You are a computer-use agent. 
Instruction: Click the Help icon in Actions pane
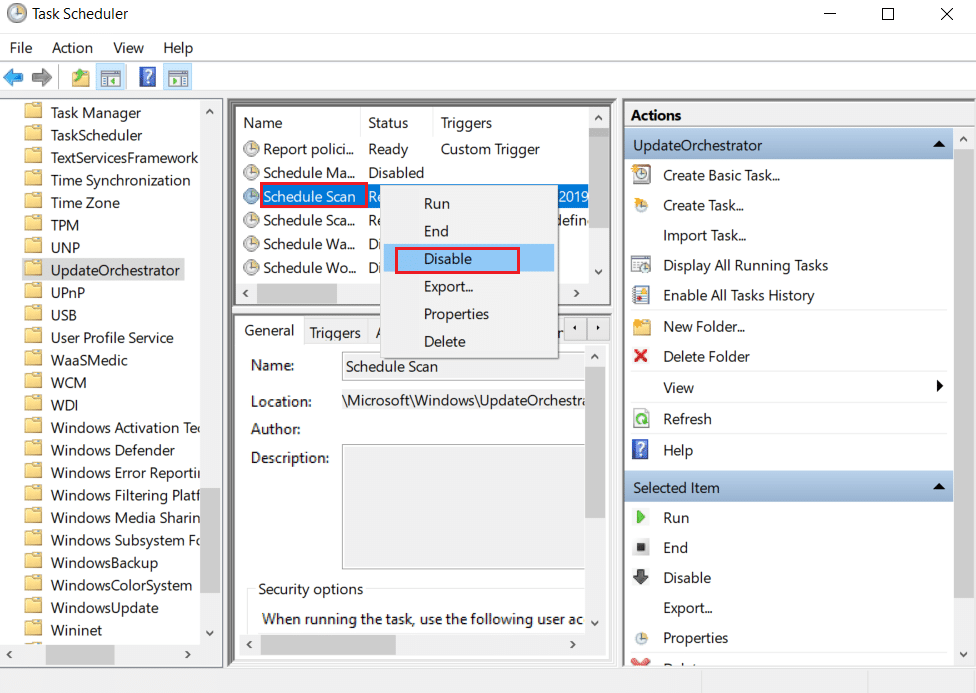pos(640,450)
